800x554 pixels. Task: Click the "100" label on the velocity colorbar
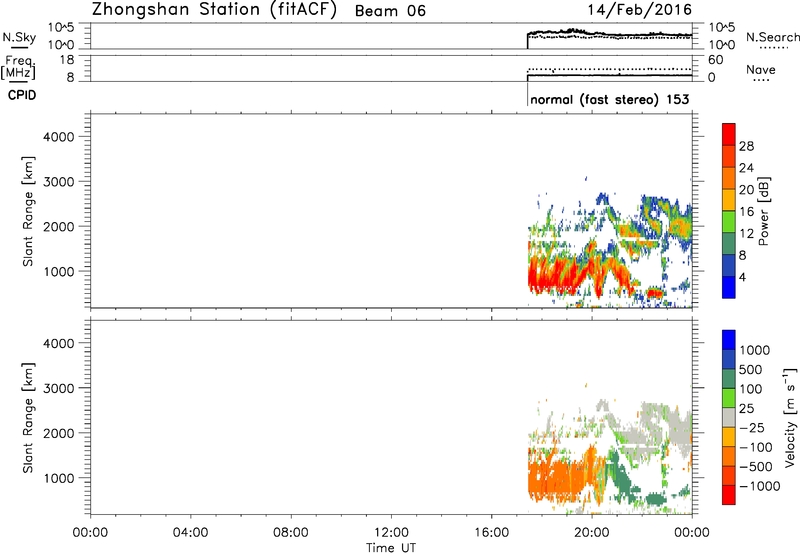coord(751,389)
